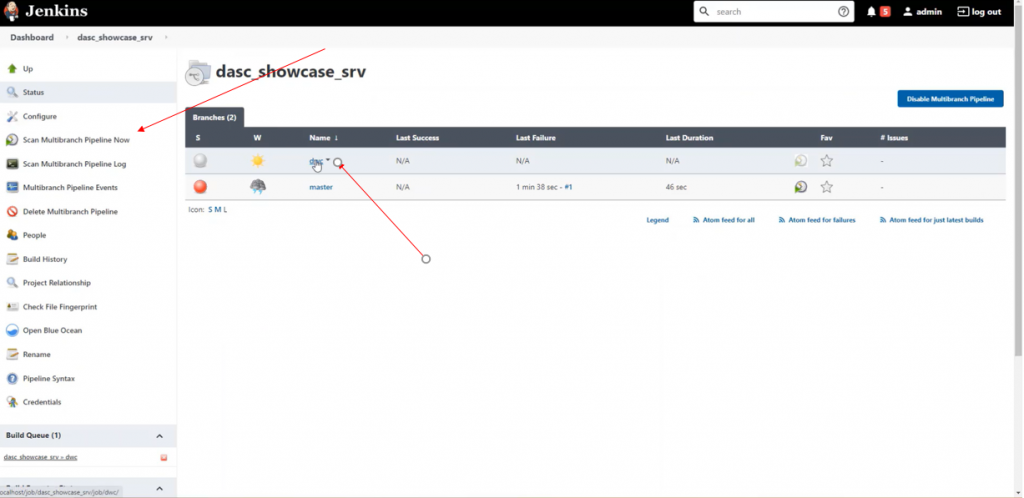Screen dimensions: 1024x498
Task: Open the Configure link
Action: point(40,116)
